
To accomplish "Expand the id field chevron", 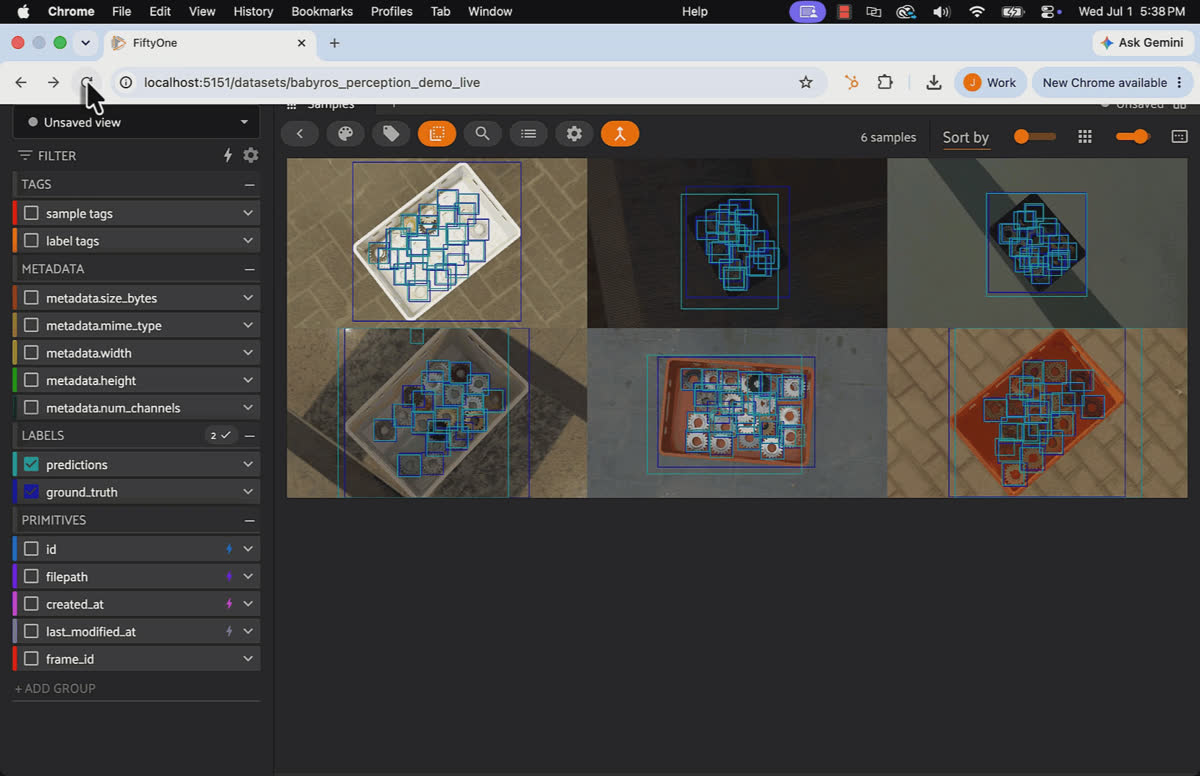I will coord(248,549).
